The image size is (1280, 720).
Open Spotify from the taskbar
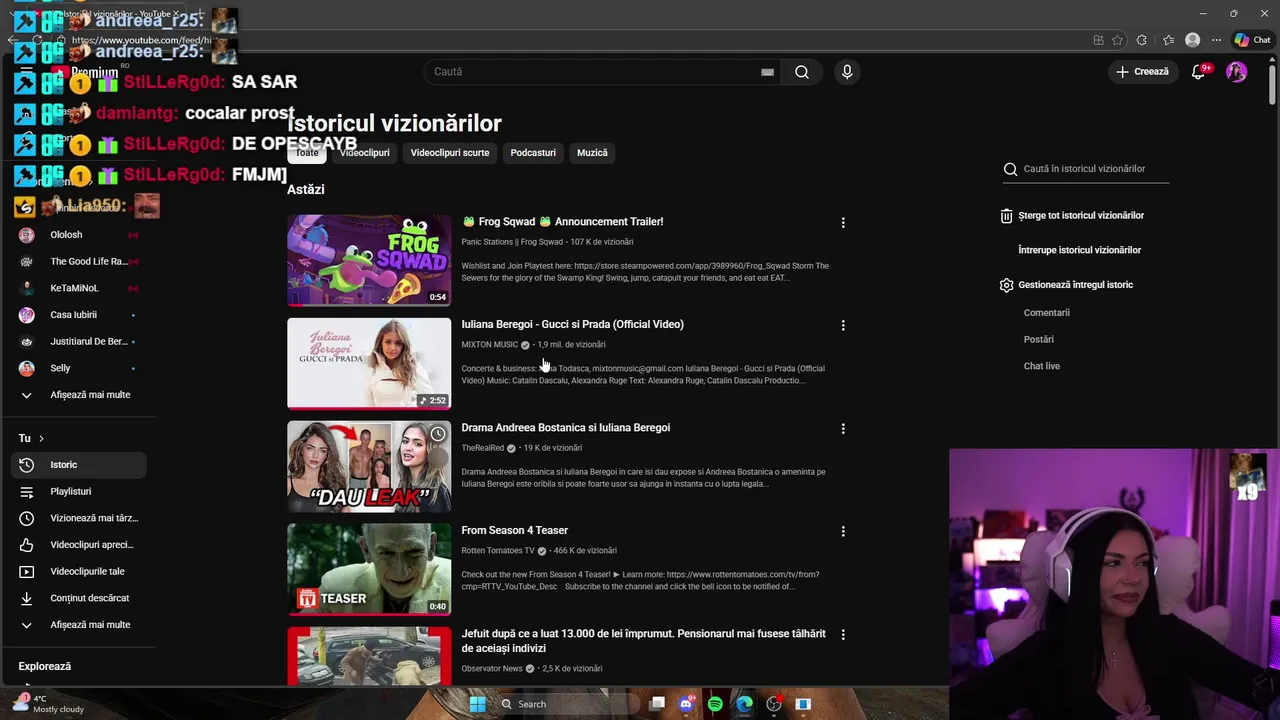coord(715,704)
